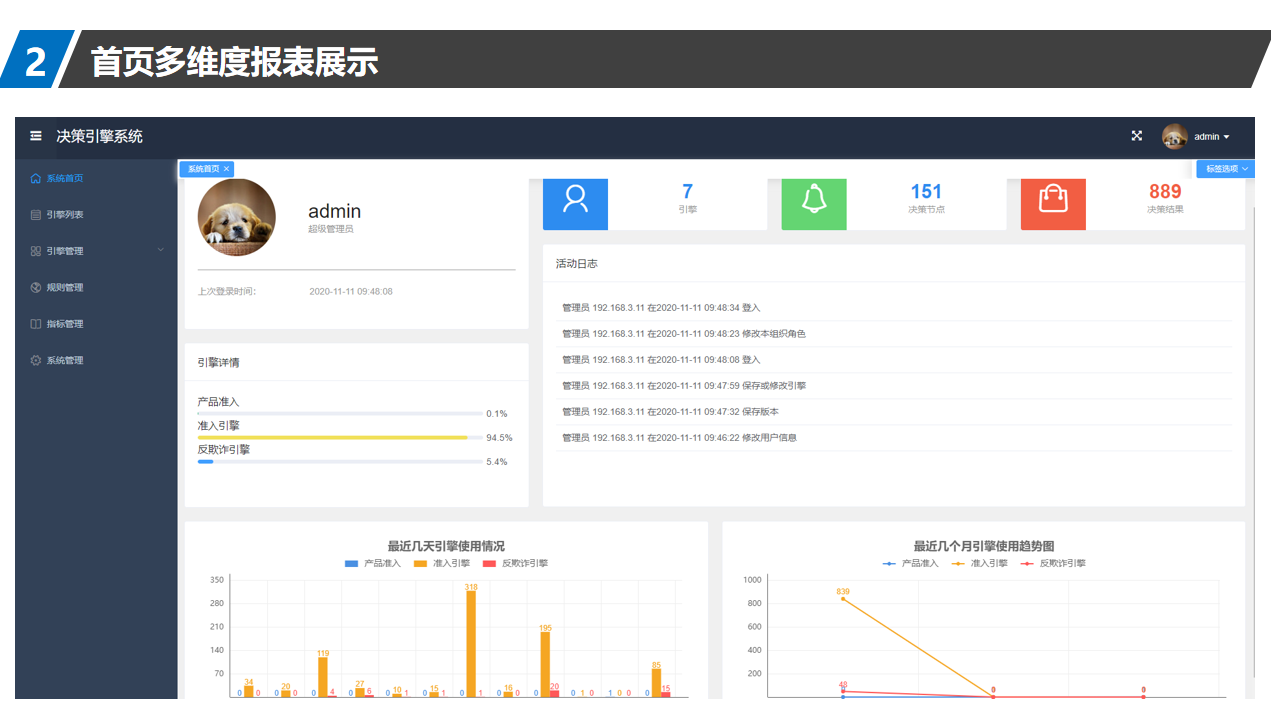
Task: Click log entry at 09:48:08 登入
Action: (894, 360)
